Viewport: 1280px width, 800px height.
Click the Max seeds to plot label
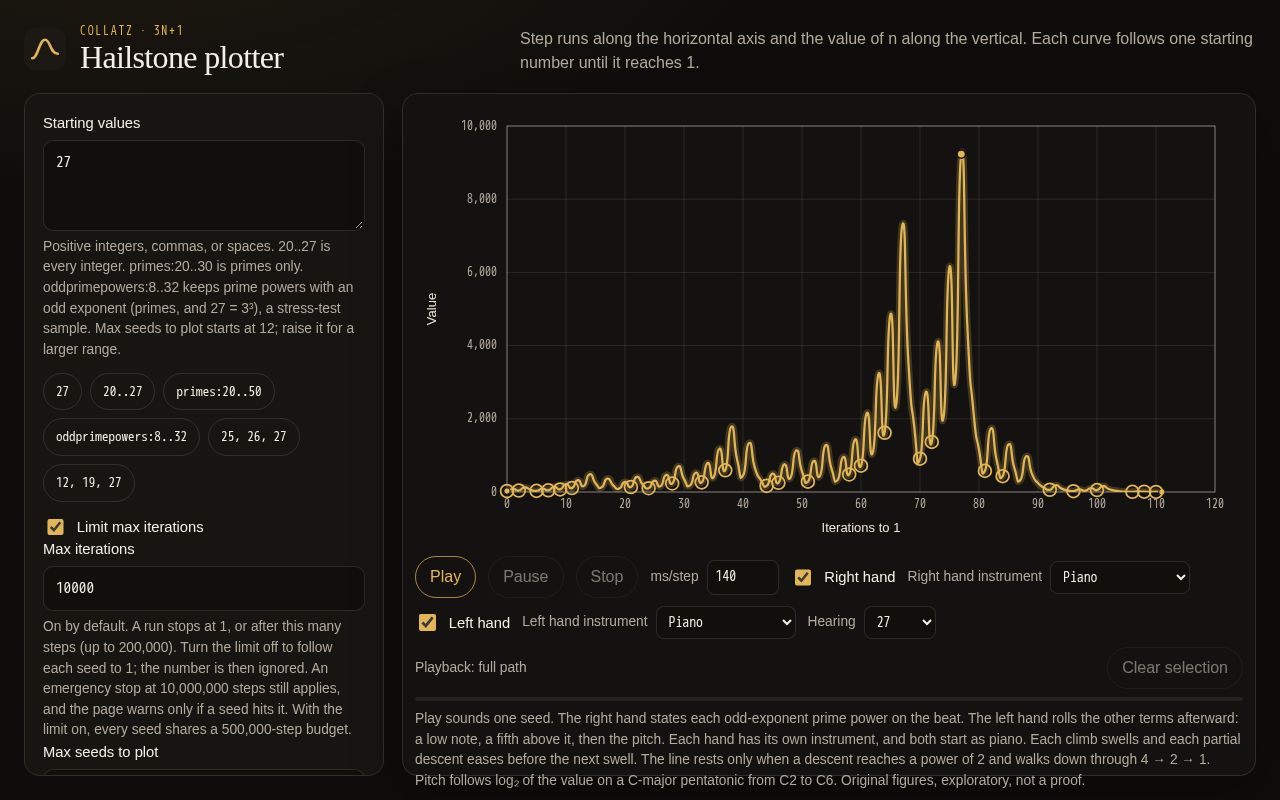100,752
